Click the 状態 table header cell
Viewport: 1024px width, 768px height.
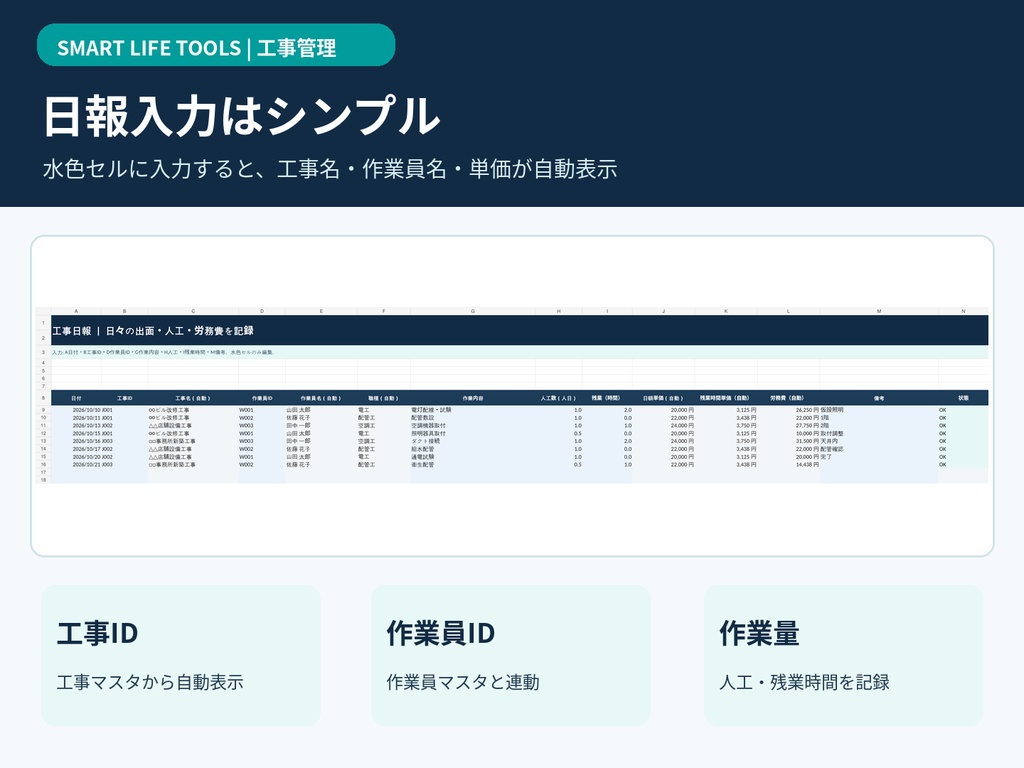[x=963, y=398]
